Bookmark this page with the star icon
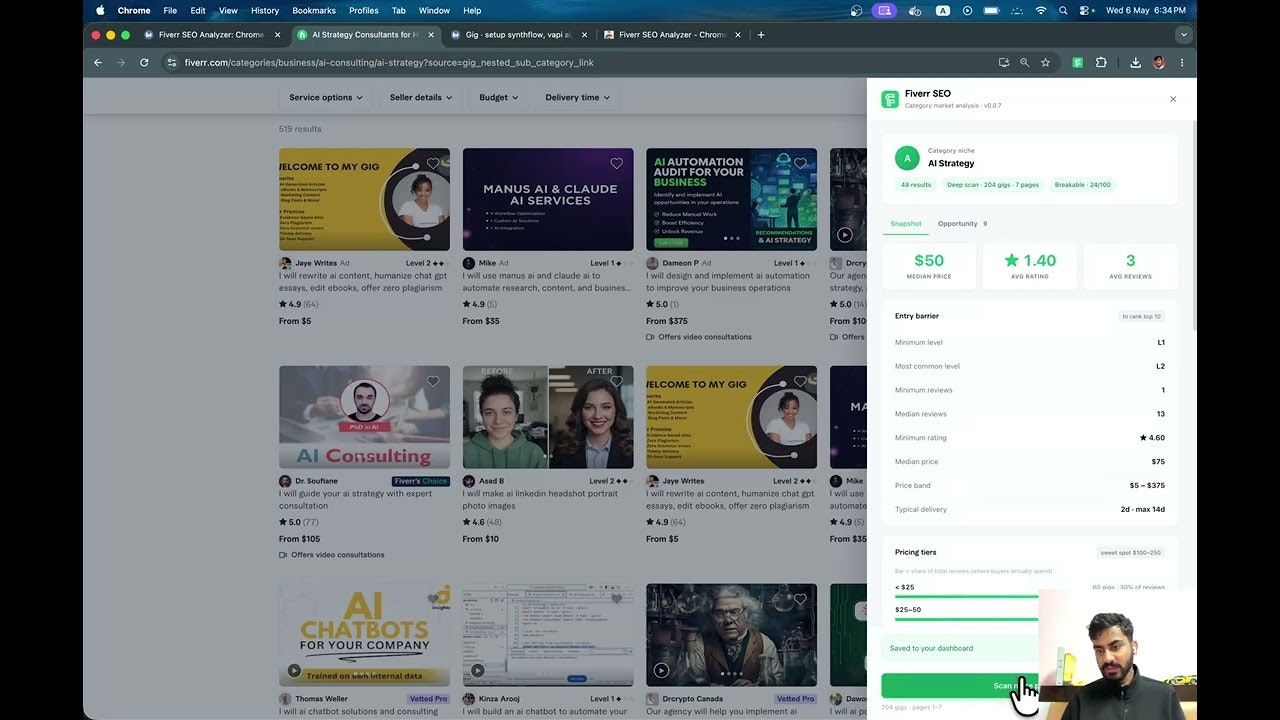1280x720 pixels. (x=1045, y=62)
